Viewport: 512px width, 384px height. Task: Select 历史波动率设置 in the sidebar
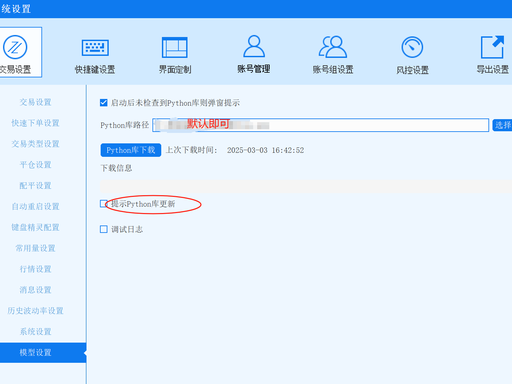pyautogui.click(x=35, y=311)
